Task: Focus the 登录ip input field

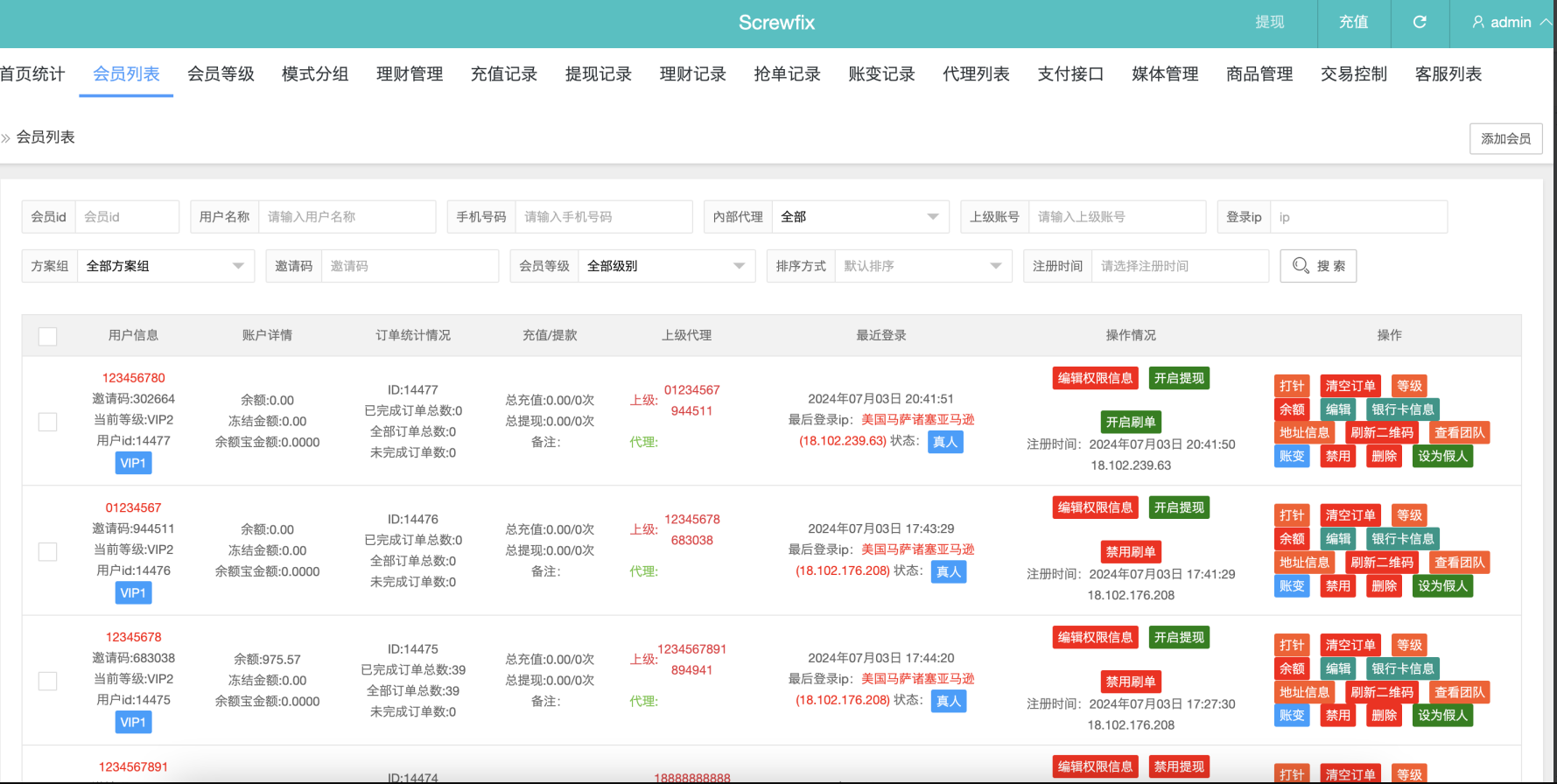Action: tap(1358, 217)
